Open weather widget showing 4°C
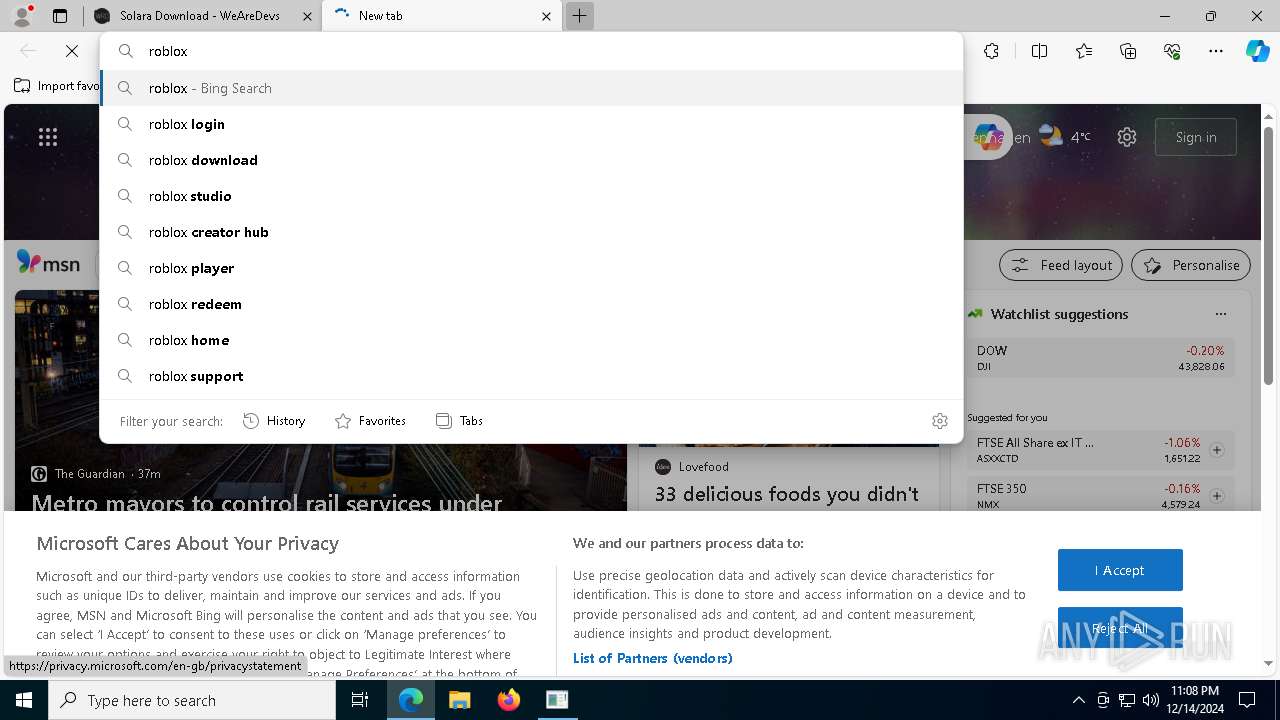This screenshot has height=720, width=1280. [x=1065, y=136]
